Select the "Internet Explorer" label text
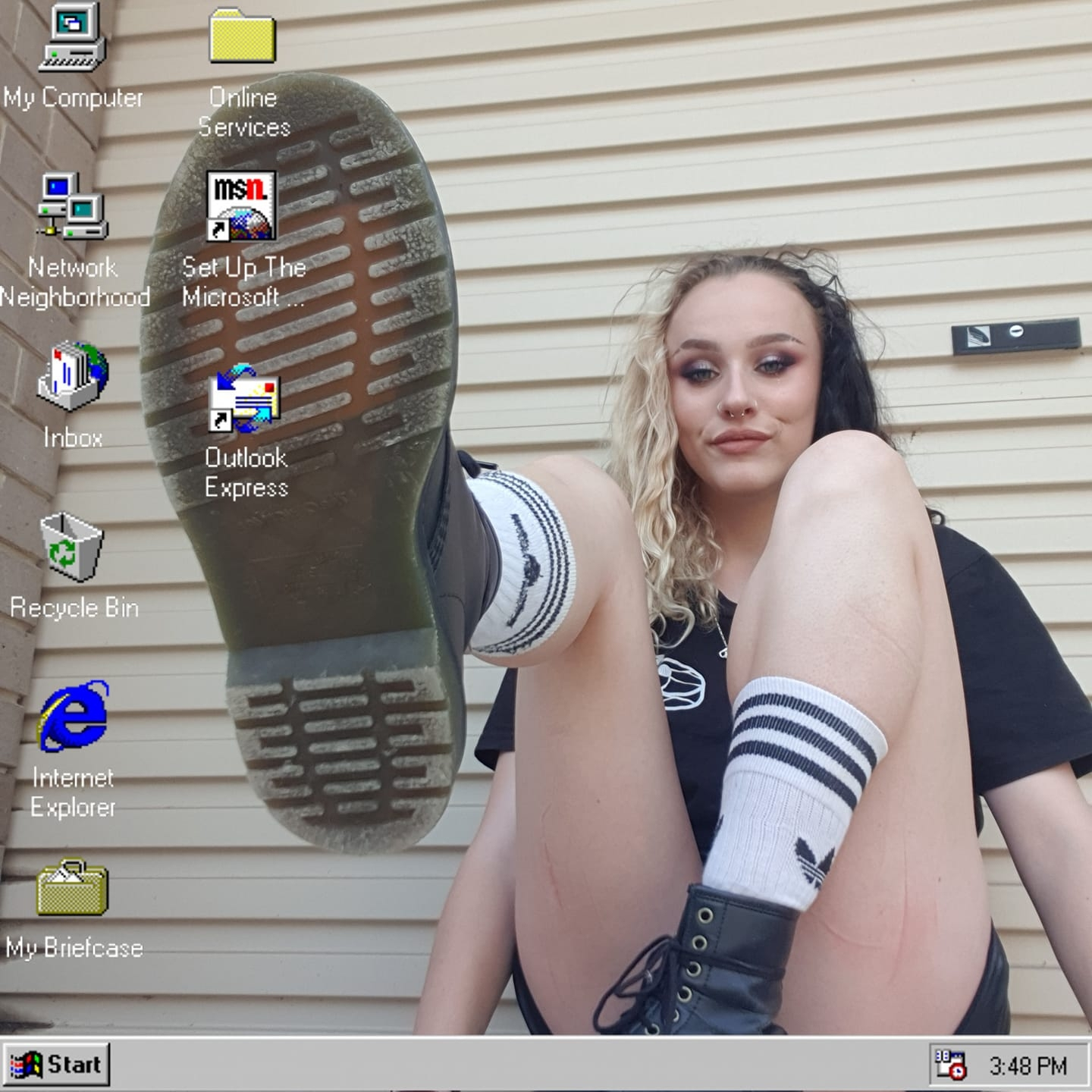1092x1092 pixels. pos(73,792)
